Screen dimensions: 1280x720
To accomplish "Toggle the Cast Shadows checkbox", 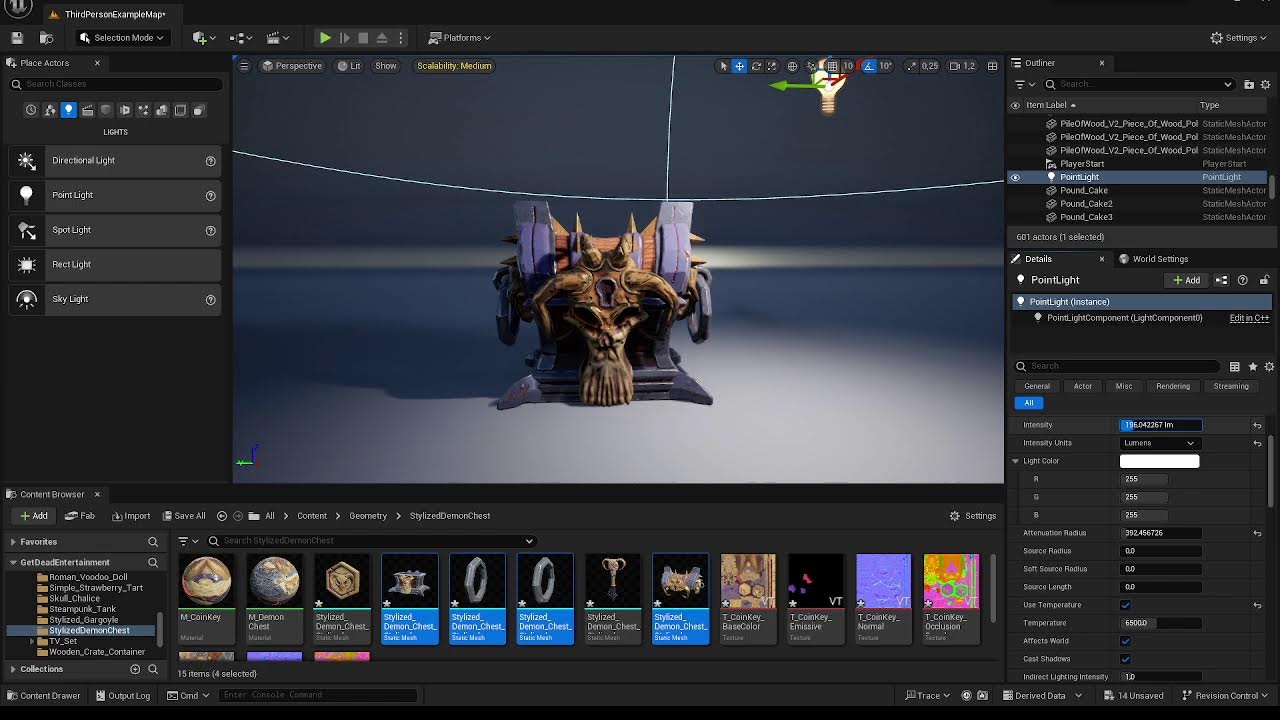I will pos(1125,659).
